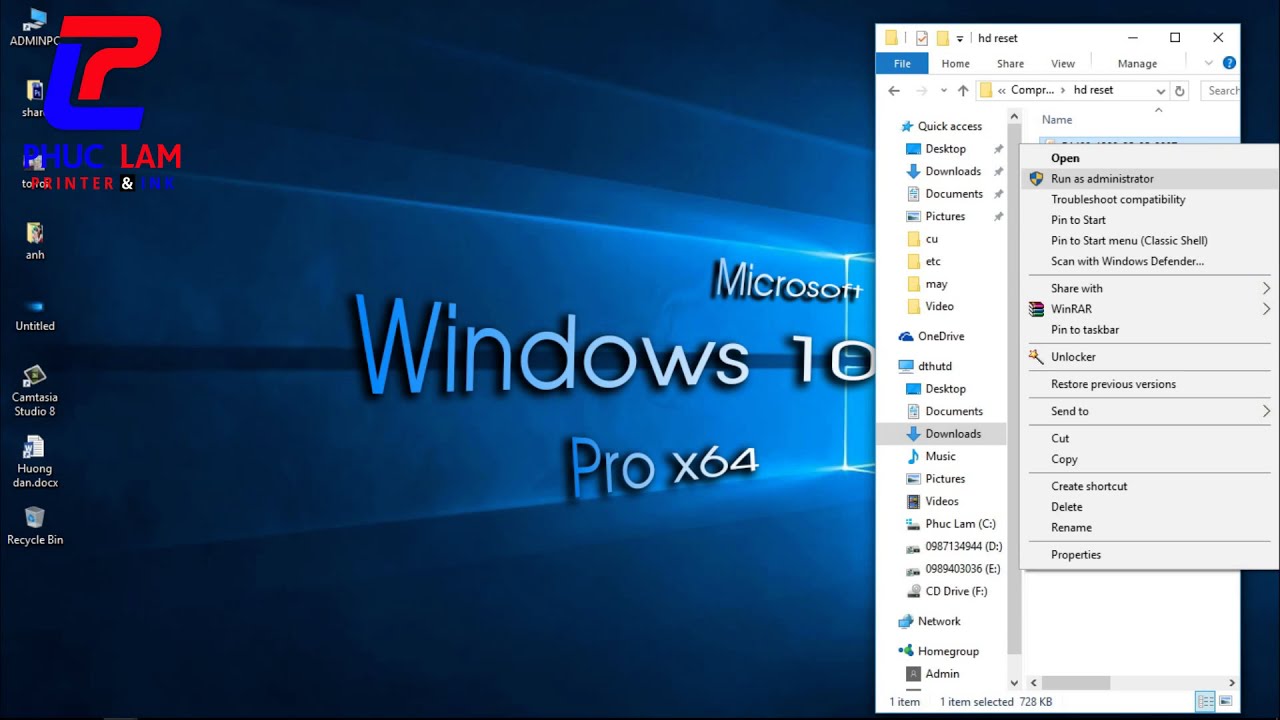Select Admin under Homegroup
The height and width of the screenshot is (720, 1280).
[942, 674]
